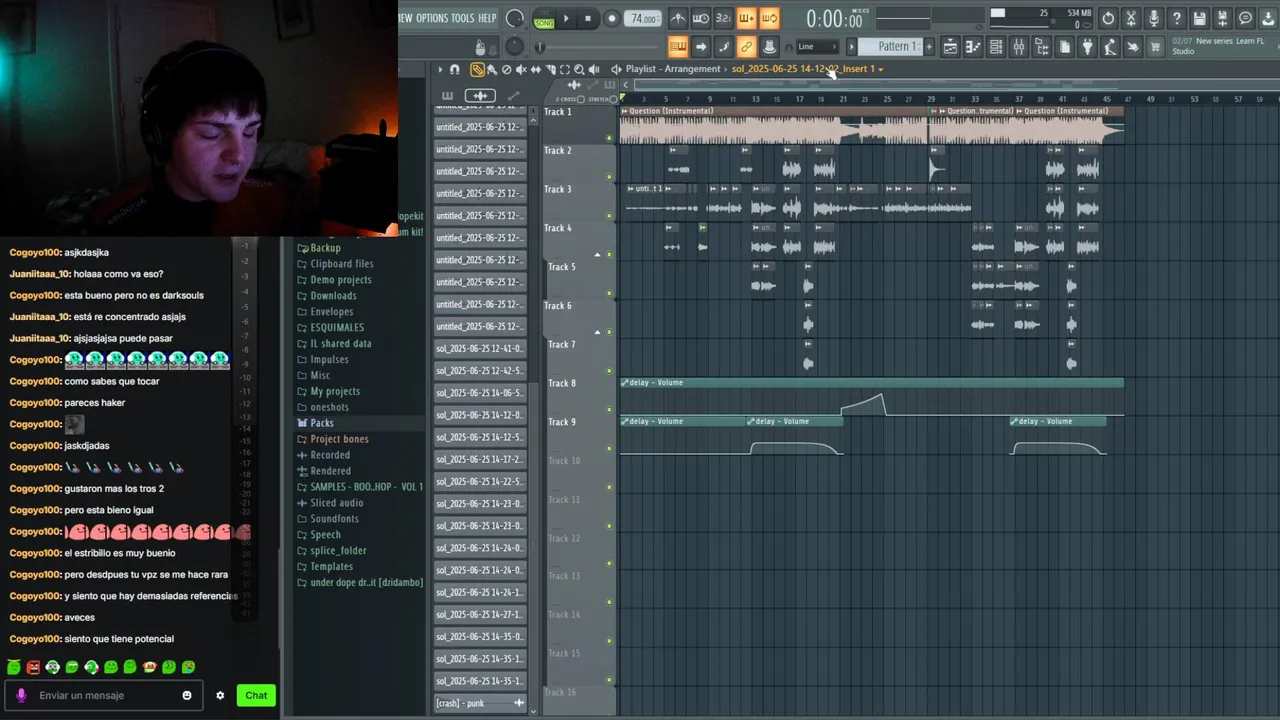The image size is (1280, 720).
Task: Open the HELP menu
Action: pyautogui.click(x=487, y=18)
